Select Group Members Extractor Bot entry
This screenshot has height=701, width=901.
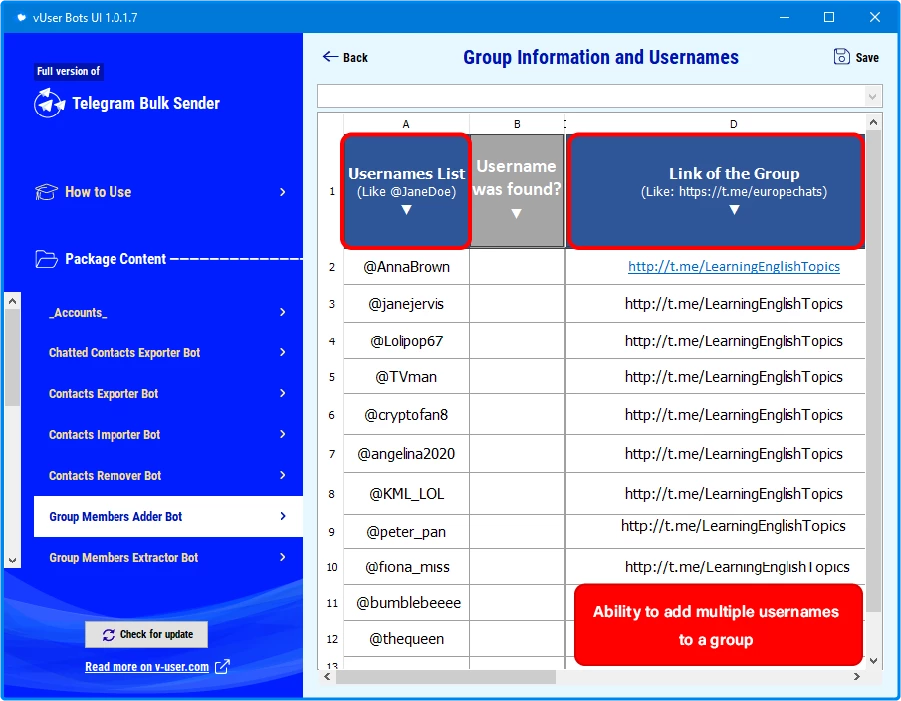point(168,557)
